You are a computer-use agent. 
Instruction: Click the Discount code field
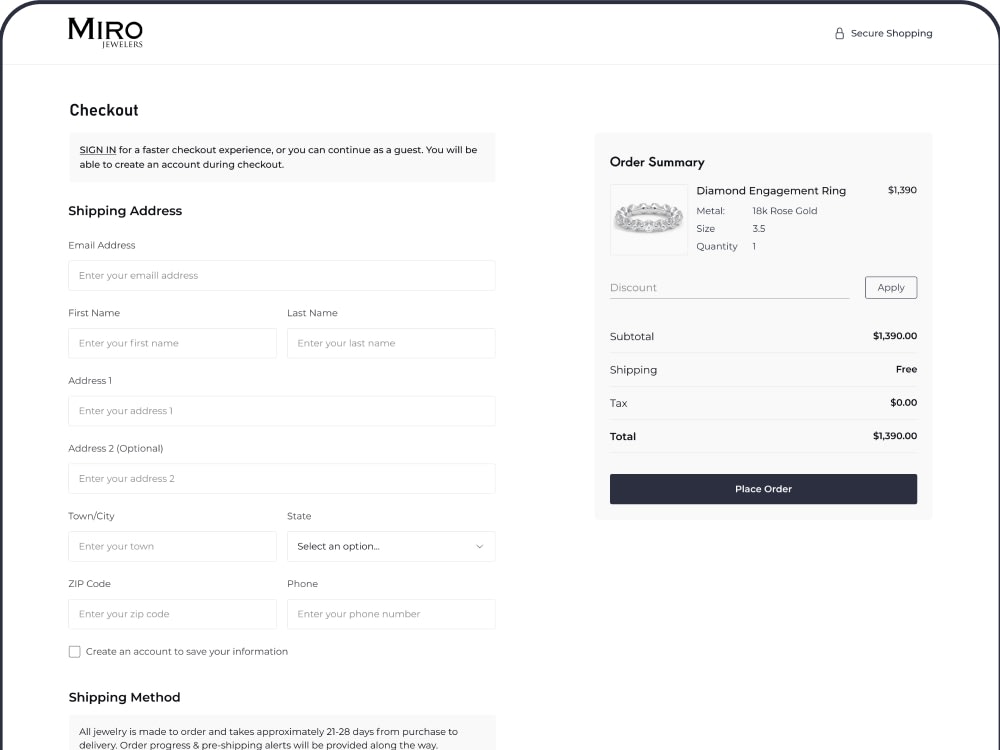pos(729,288)
